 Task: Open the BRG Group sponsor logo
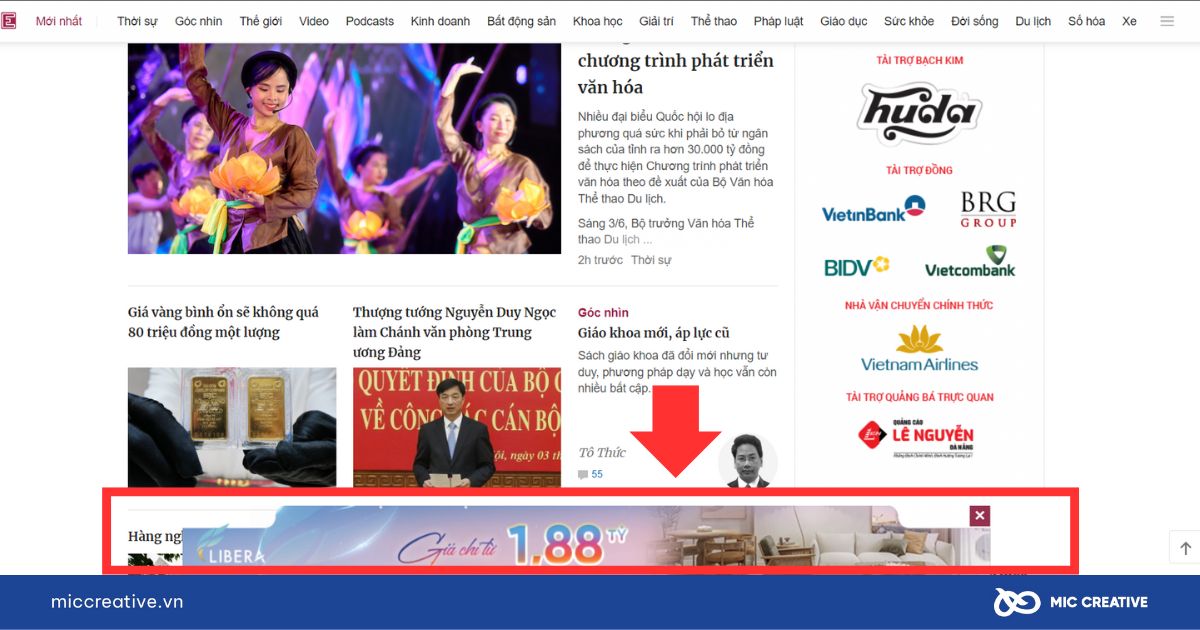click(988, 209)
